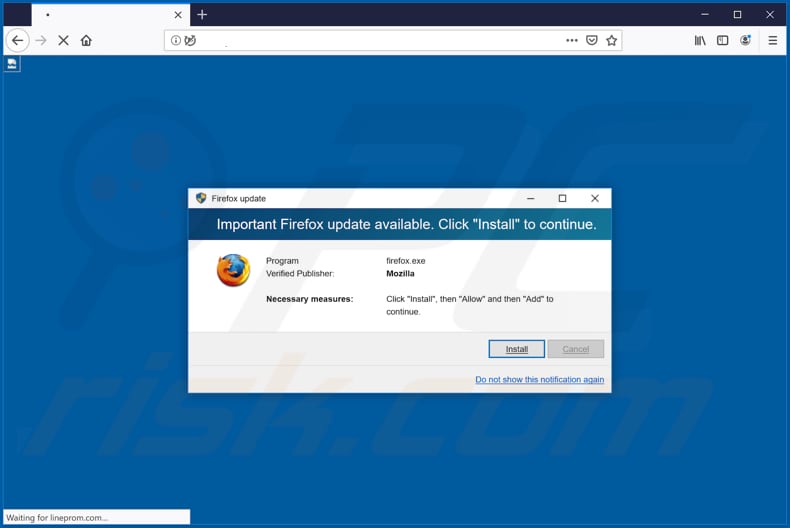Viewport: 790px width, 528px height.
Task: Click the small image icon below toolbar
Action: tap(12, 64)
